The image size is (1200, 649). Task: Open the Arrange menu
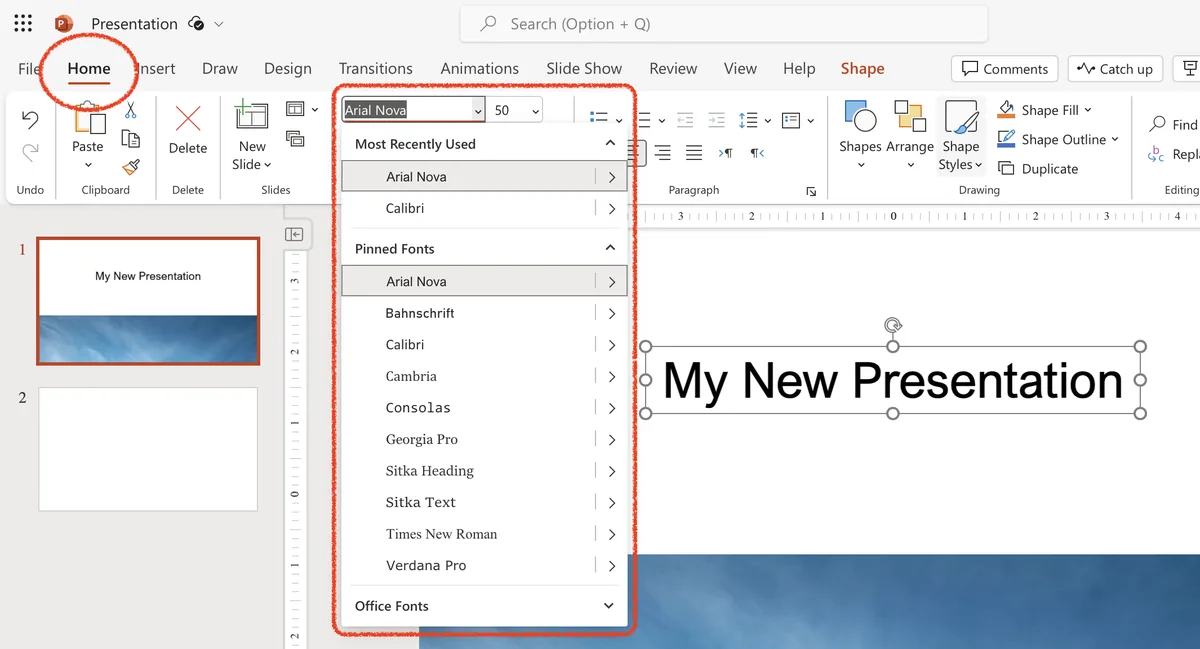click(910, 135)
